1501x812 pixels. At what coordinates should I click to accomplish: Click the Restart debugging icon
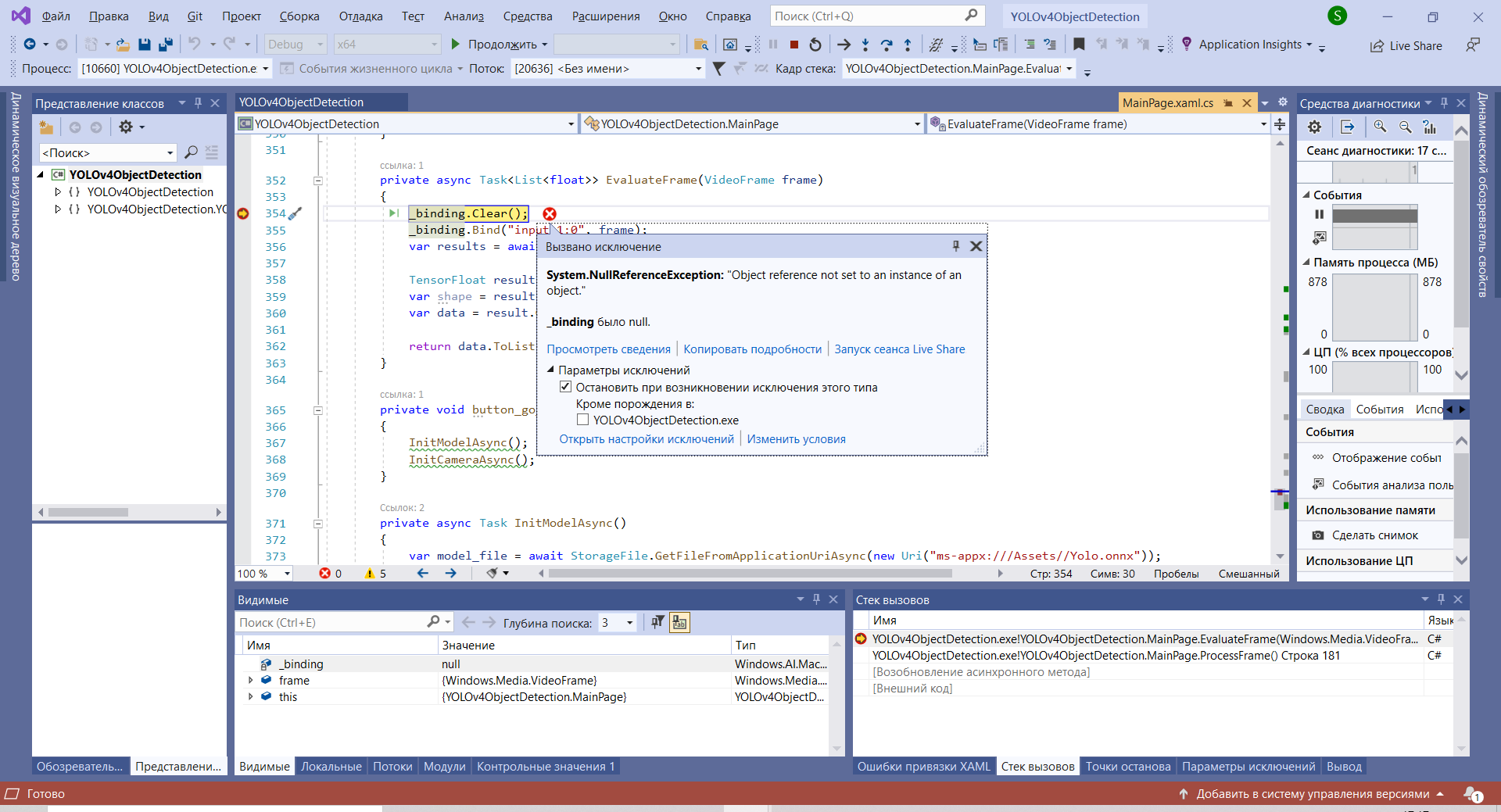click(815, 45)
